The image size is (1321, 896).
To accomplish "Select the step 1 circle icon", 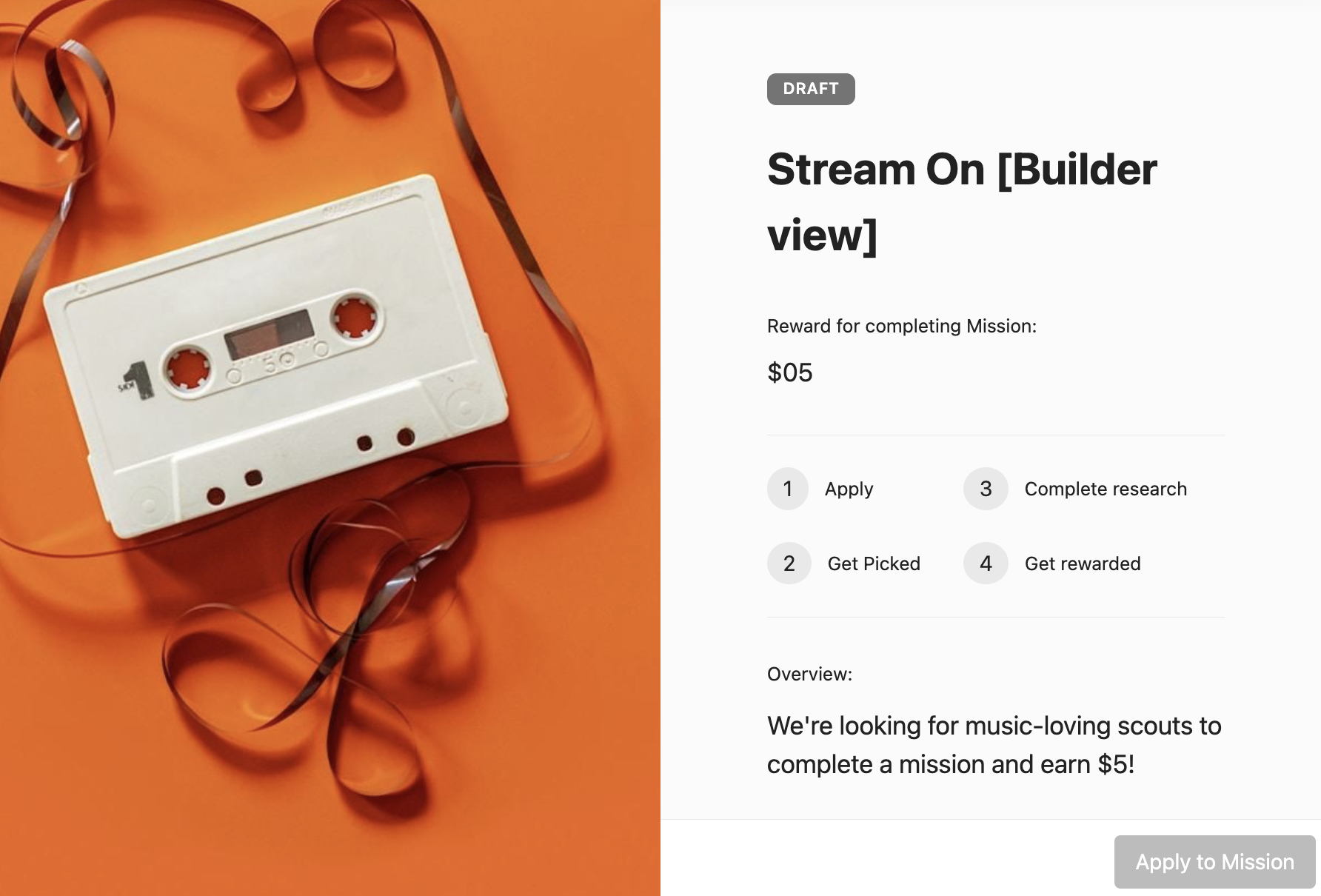I will [x=788, y=489].
